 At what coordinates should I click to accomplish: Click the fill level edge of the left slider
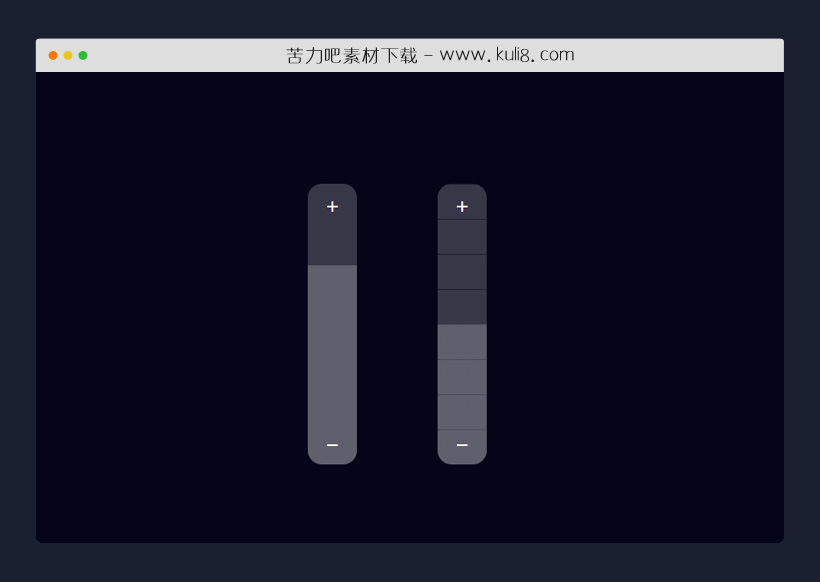[x=332, y=265]
